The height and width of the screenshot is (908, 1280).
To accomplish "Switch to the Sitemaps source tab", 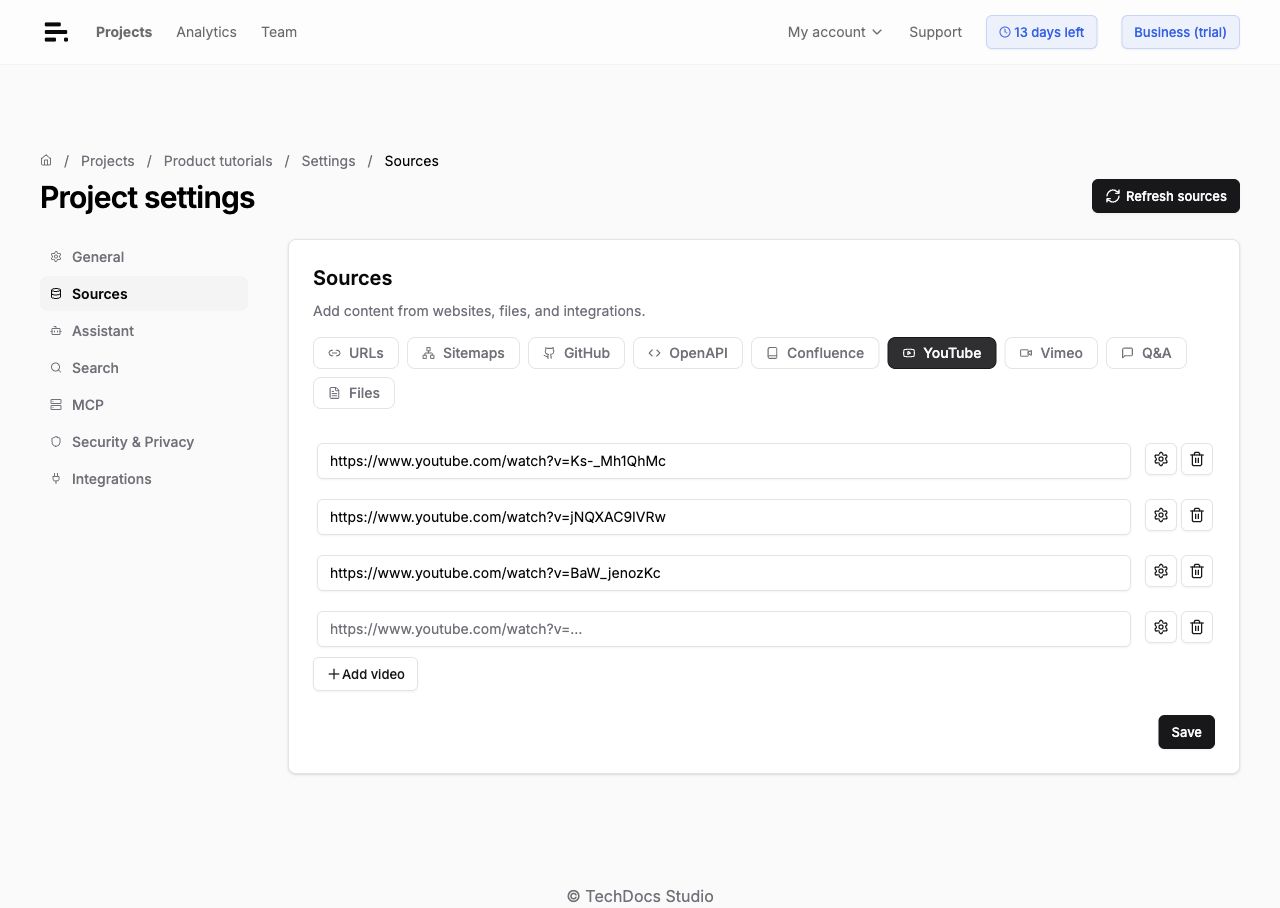I will pyautogui.click(x=463, y=353).
